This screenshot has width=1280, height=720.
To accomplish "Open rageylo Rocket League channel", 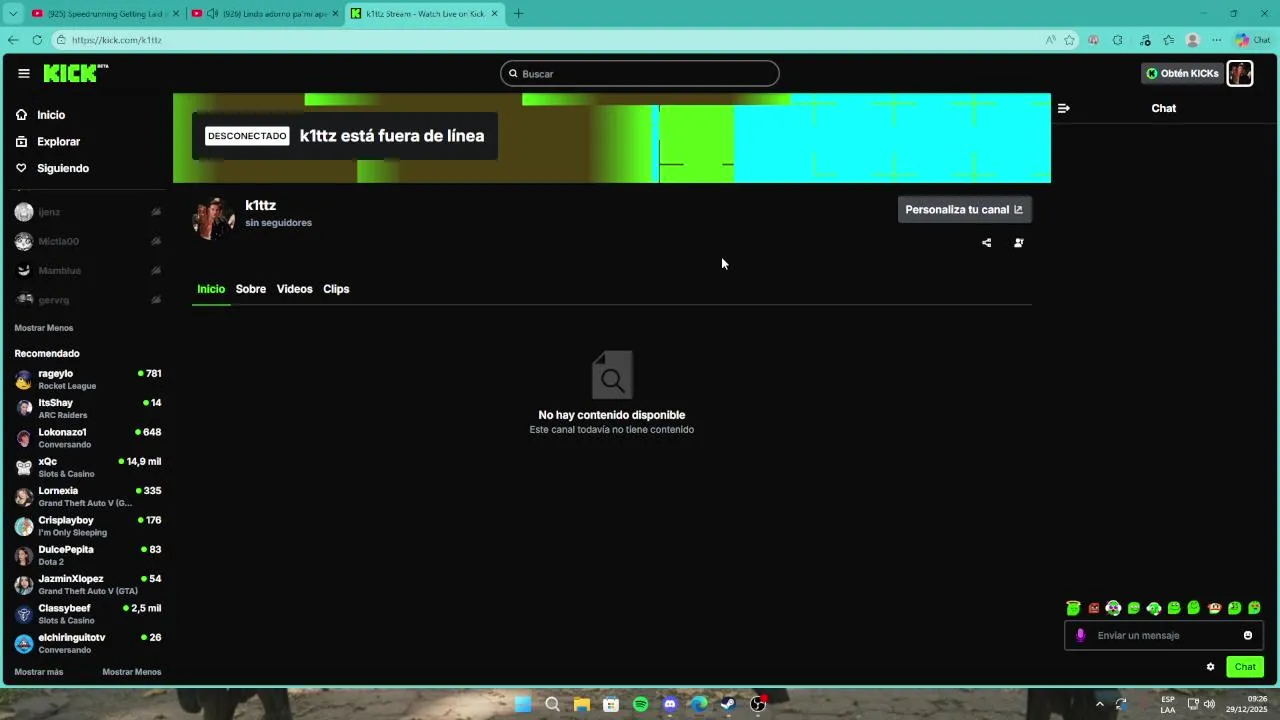I will pyautogui.click(x=88, y=379).
